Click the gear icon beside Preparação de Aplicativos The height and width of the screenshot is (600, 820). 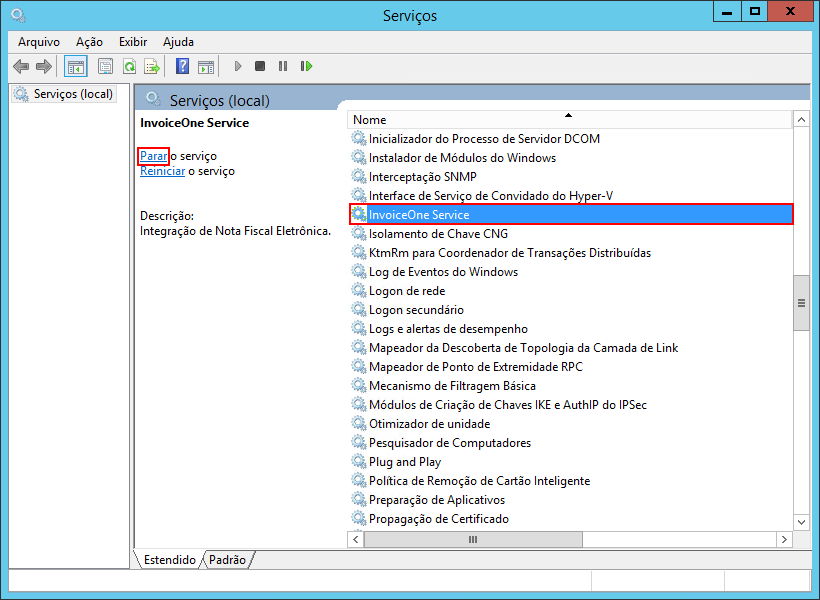point(358,499)
